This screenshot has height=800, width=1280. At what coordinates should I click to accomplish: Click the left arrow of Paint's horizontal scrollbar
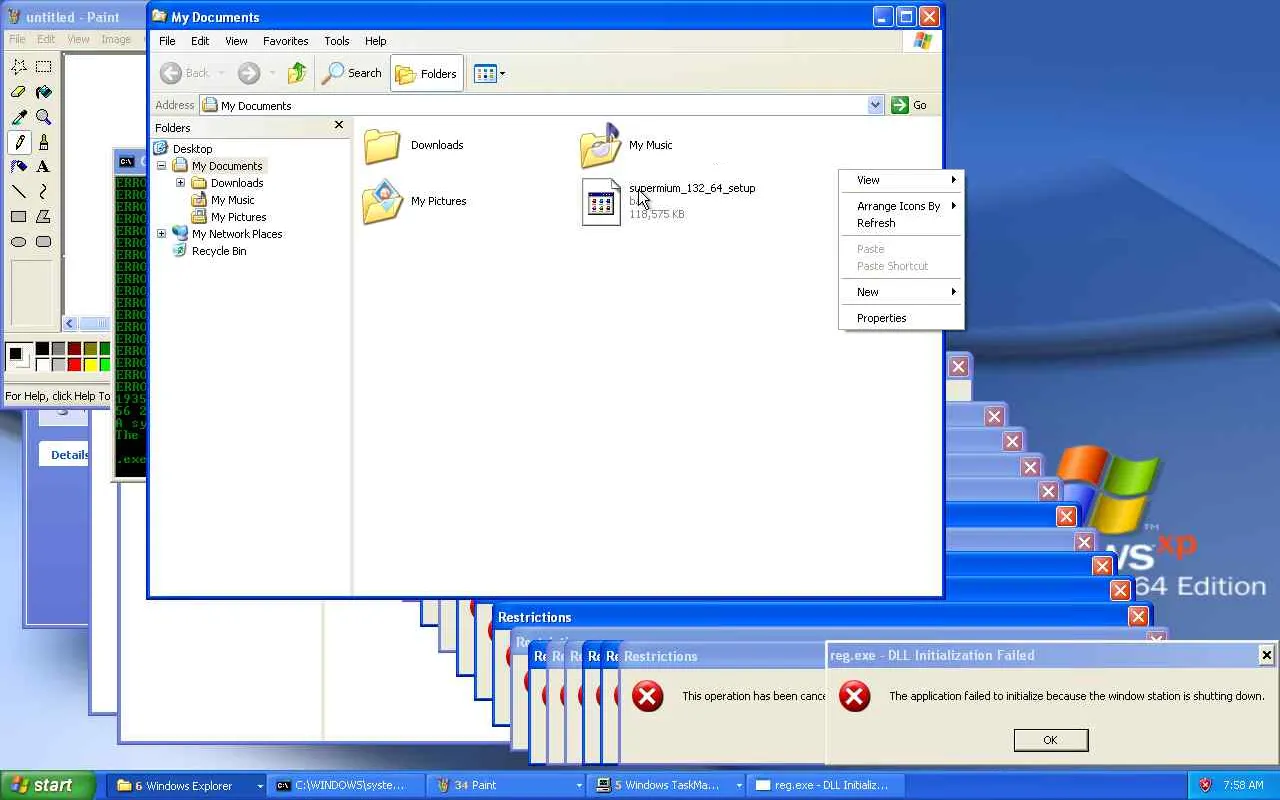(69, 323)
